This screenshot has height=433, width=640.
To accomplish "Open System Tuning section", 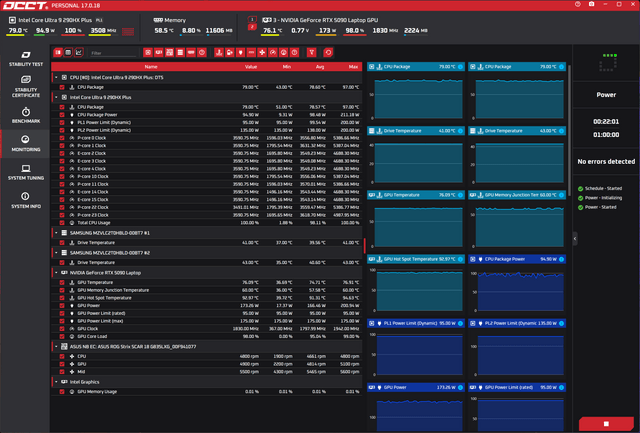I will [26, 172].
